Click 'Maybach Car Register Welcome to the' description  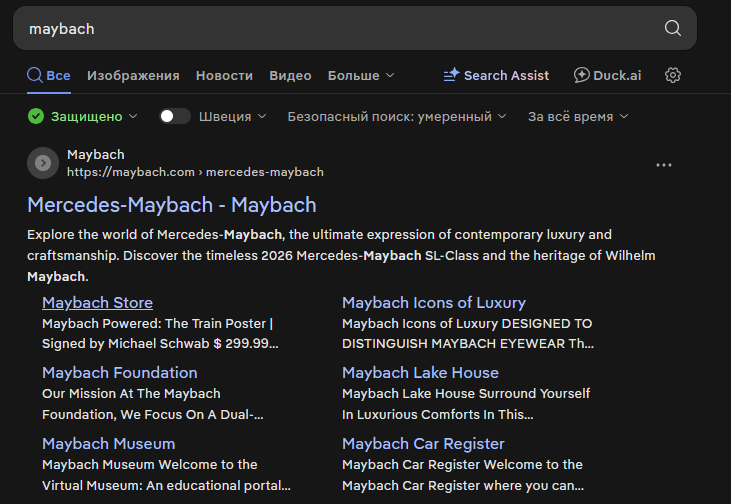pos(463,475)
